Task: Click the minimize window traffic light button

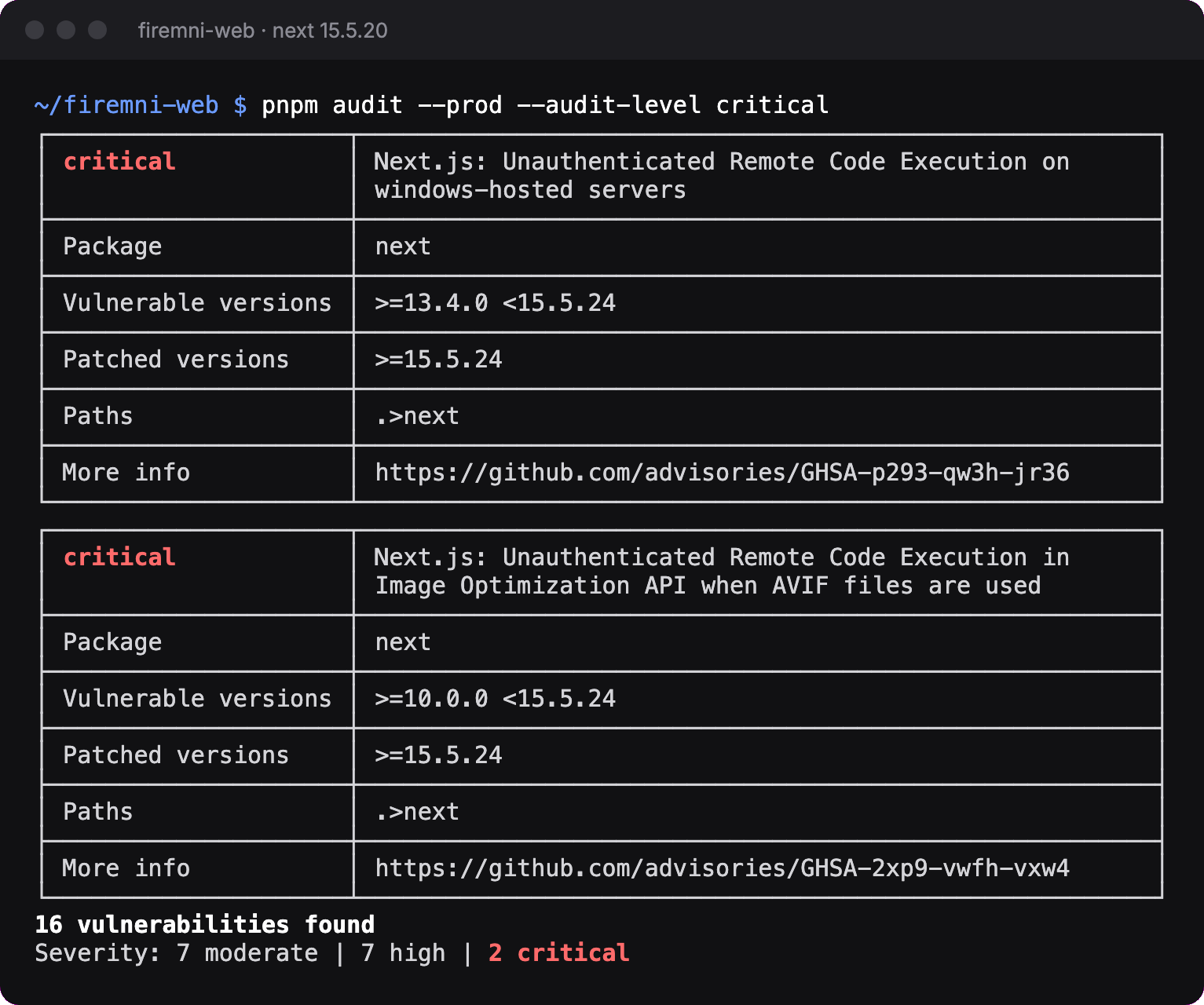Action: tap(66, 30)
